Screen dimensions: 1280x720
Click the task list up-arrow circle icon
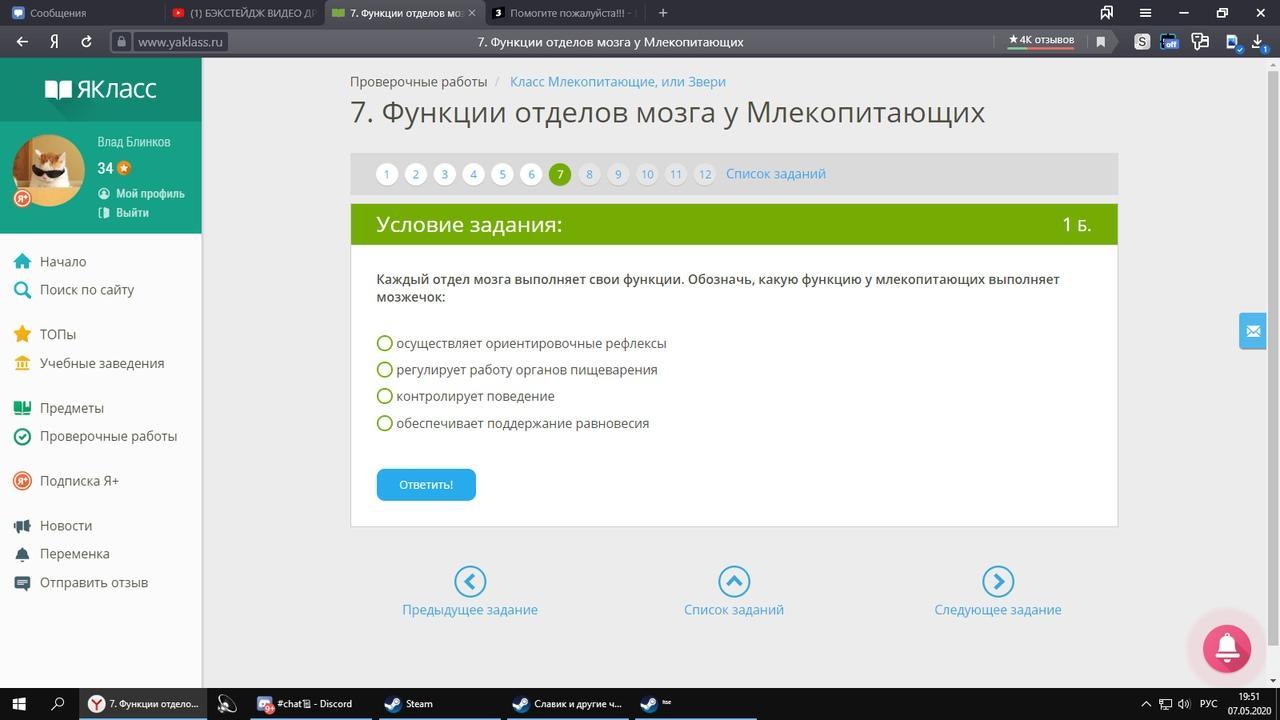(734, 581)
